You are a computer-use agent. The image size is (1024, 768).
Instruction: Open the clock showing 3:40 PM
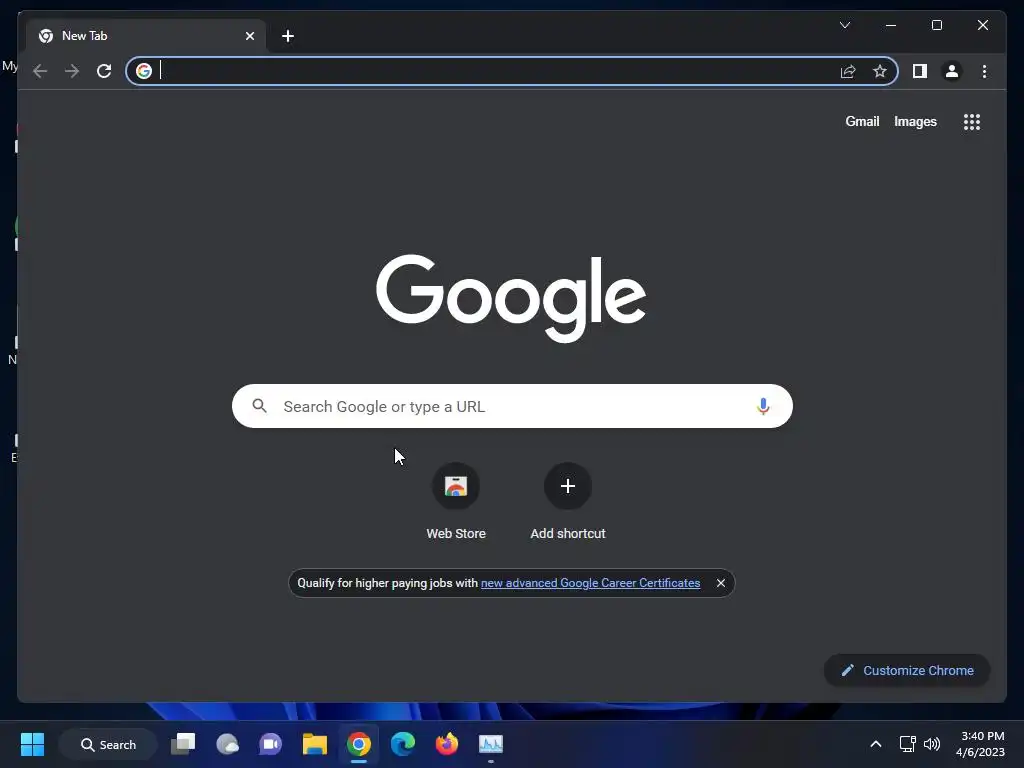tap(980, 744)
